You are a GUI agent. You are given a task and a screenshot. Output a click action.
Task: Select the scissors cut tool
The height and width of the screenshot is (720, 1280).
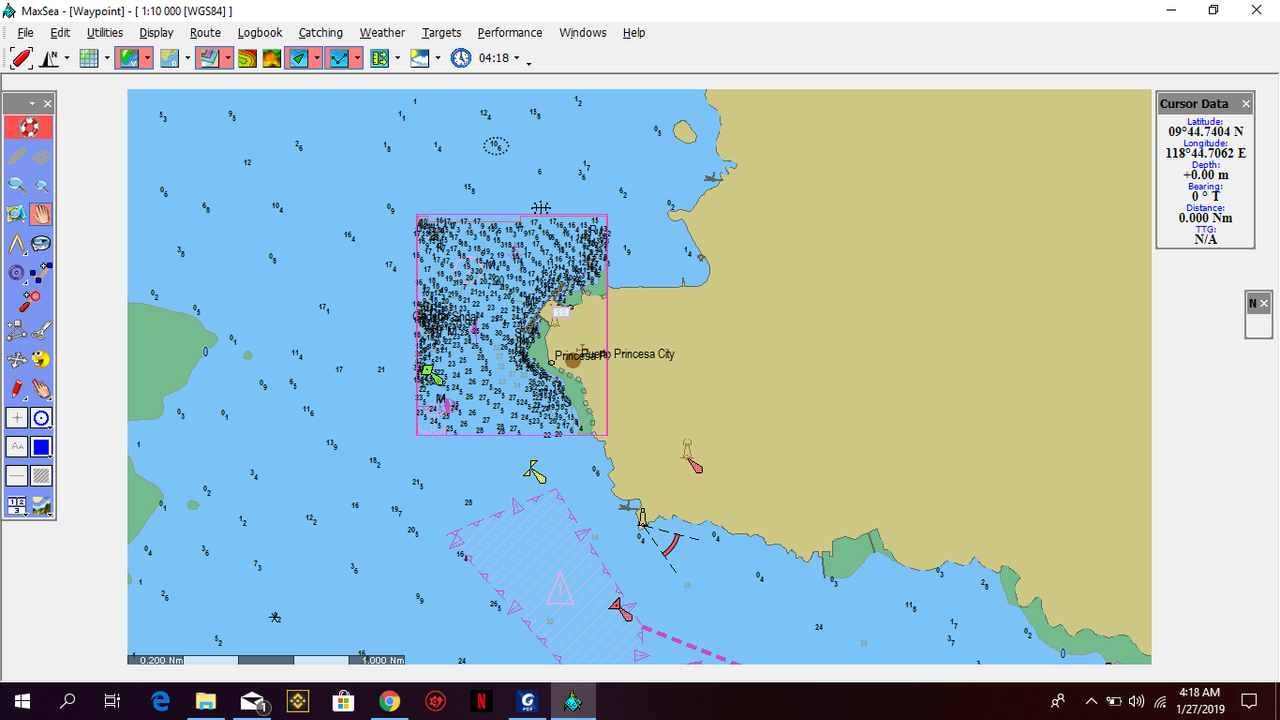click(41, 330)
